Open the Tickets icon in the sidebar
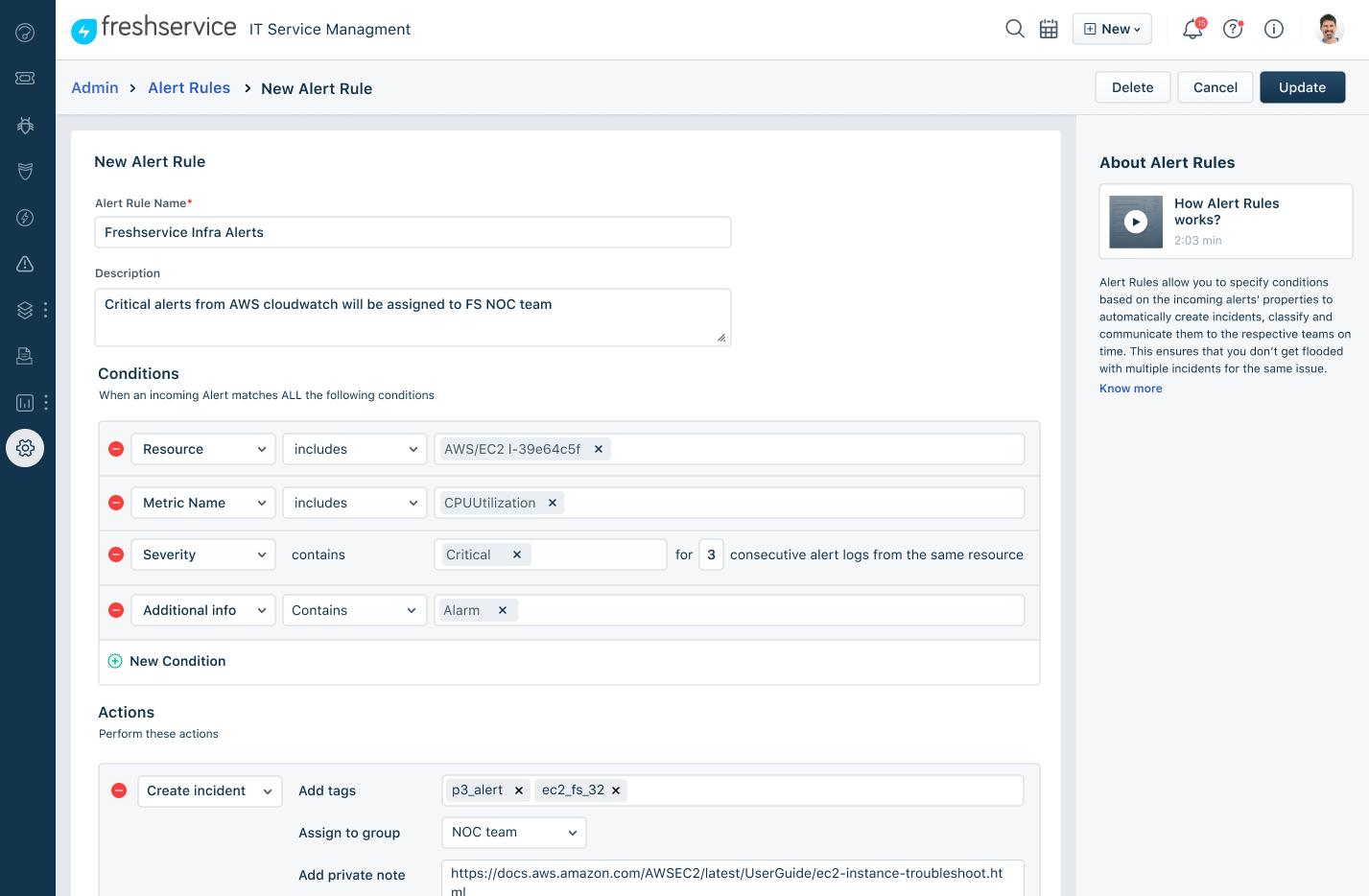This screenshot has height=896, width=1369. (x=25, y=78)
